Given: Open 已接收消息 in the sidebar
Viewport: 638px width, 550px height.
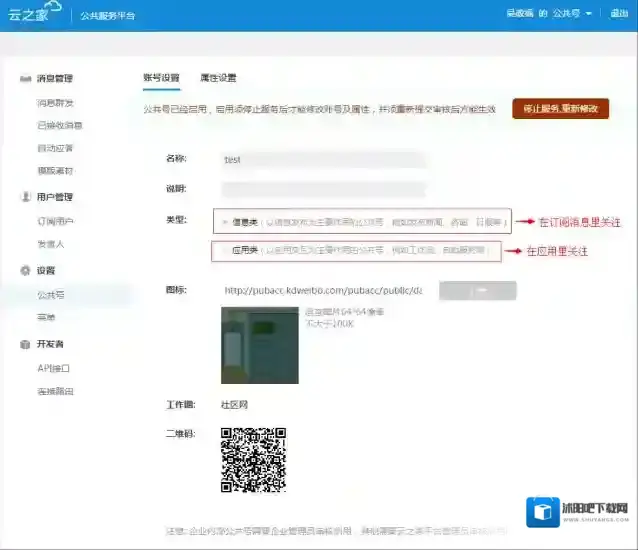Looking at the screenshot, I should (60, 125).
